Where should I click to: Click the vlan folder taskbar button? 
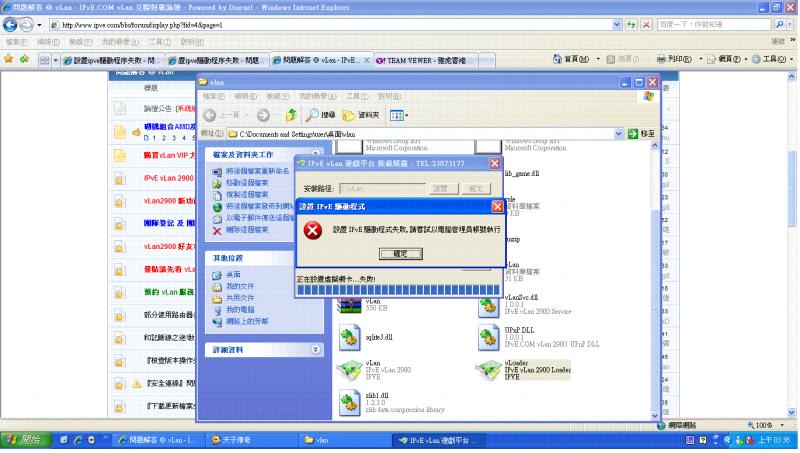click(x=344, y=440)
